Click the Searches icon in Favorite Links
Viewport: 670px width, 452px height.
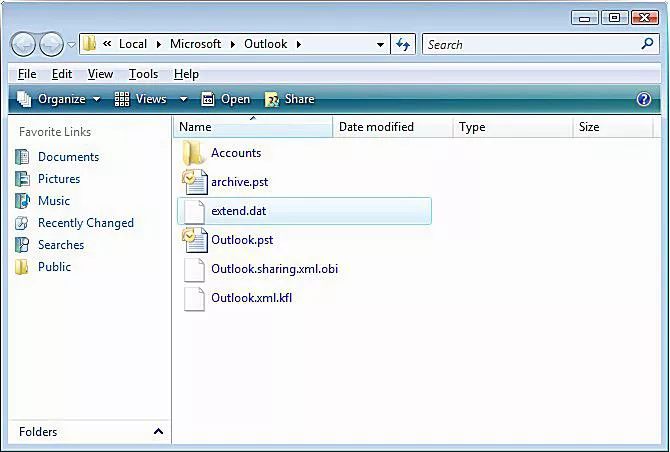click(22, 245)
